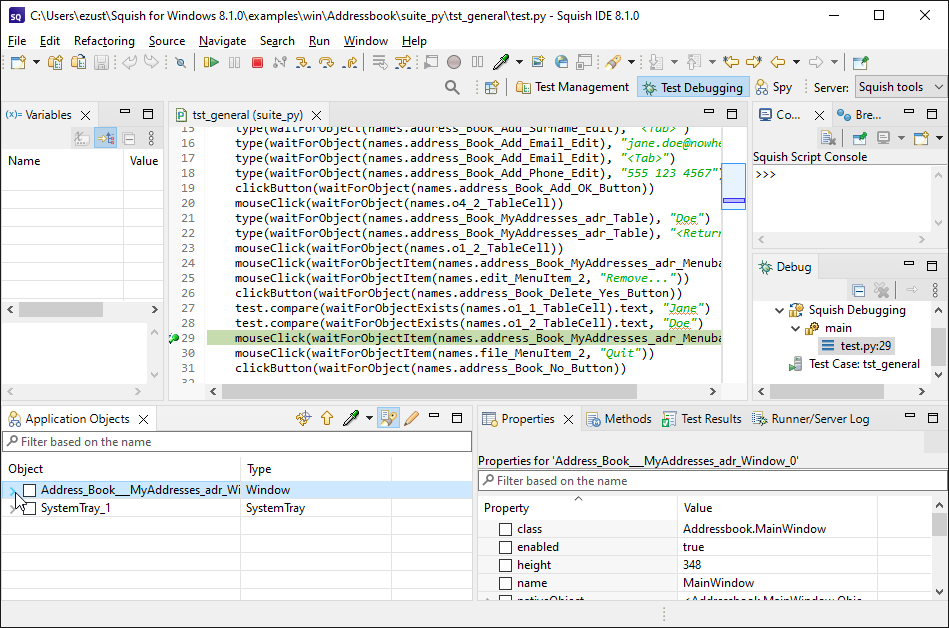
Task: Expand the Address_Book window in Application Objects
Action: [13, 489]
